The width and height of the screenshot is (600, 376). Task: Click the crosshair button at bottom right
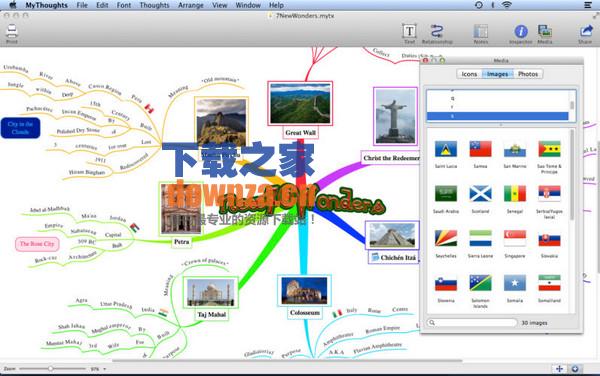[x=559, y=369]
